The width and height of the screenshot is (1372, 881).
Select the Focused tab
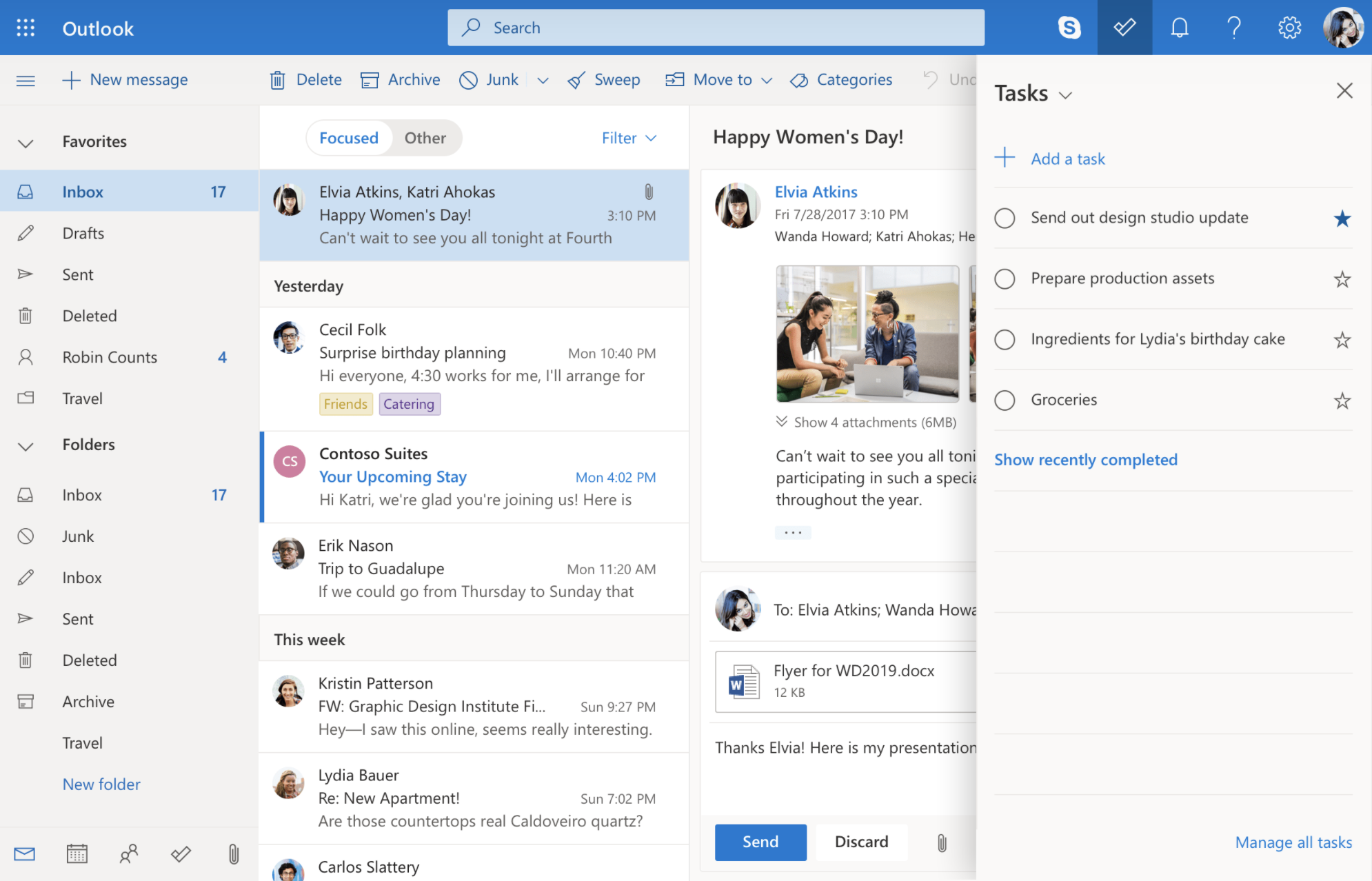click(349, 138)
